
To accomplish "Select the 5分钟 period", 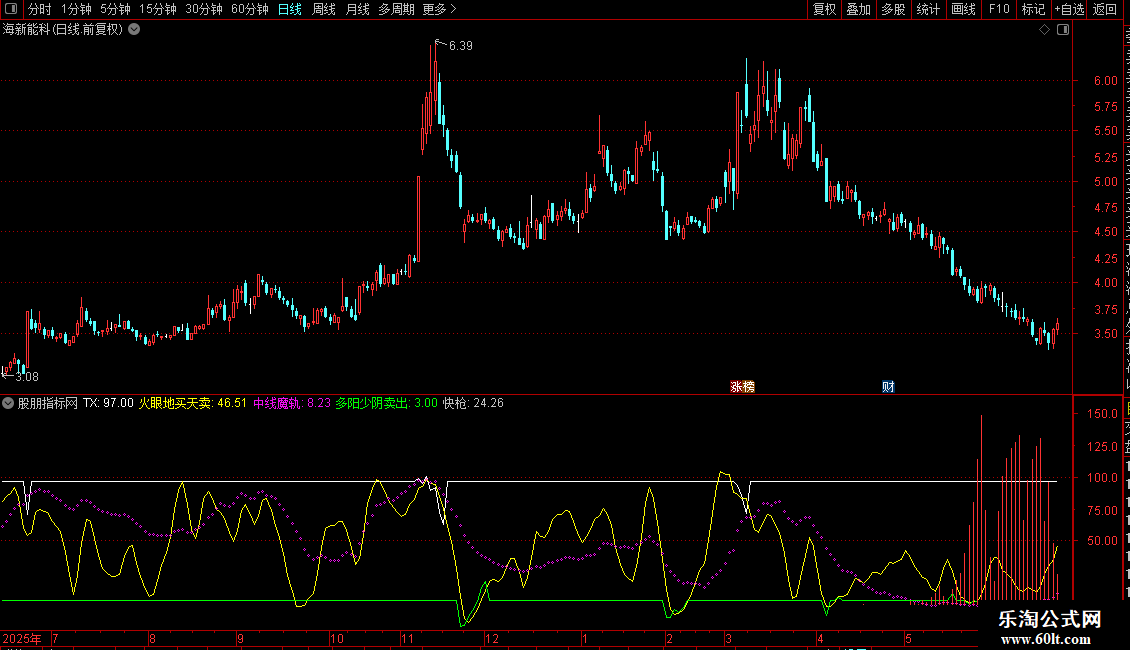I will tap(115, 9).
